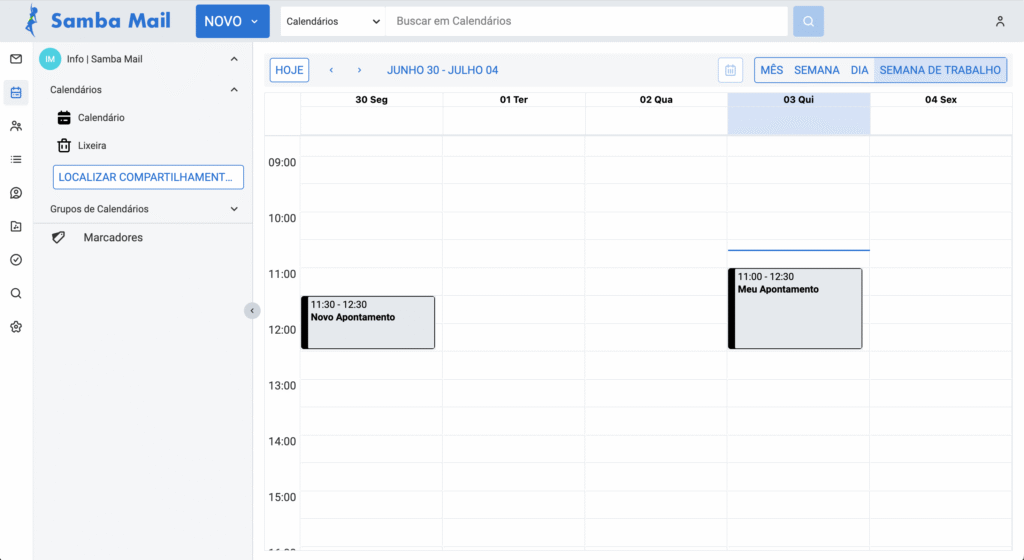Viewport: 1024px width, 560px height.
Task: Open the Contacts people icon in sidebar
Action: click(x=16, y=126)
